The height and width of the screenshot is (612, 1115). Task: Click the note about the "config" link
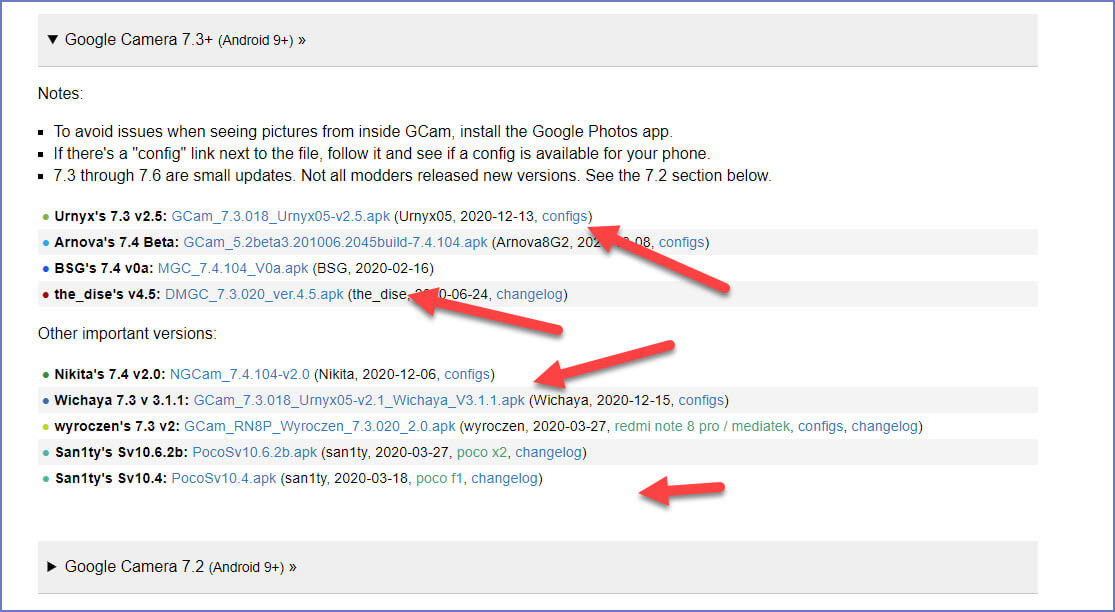[x=382, y=154]
